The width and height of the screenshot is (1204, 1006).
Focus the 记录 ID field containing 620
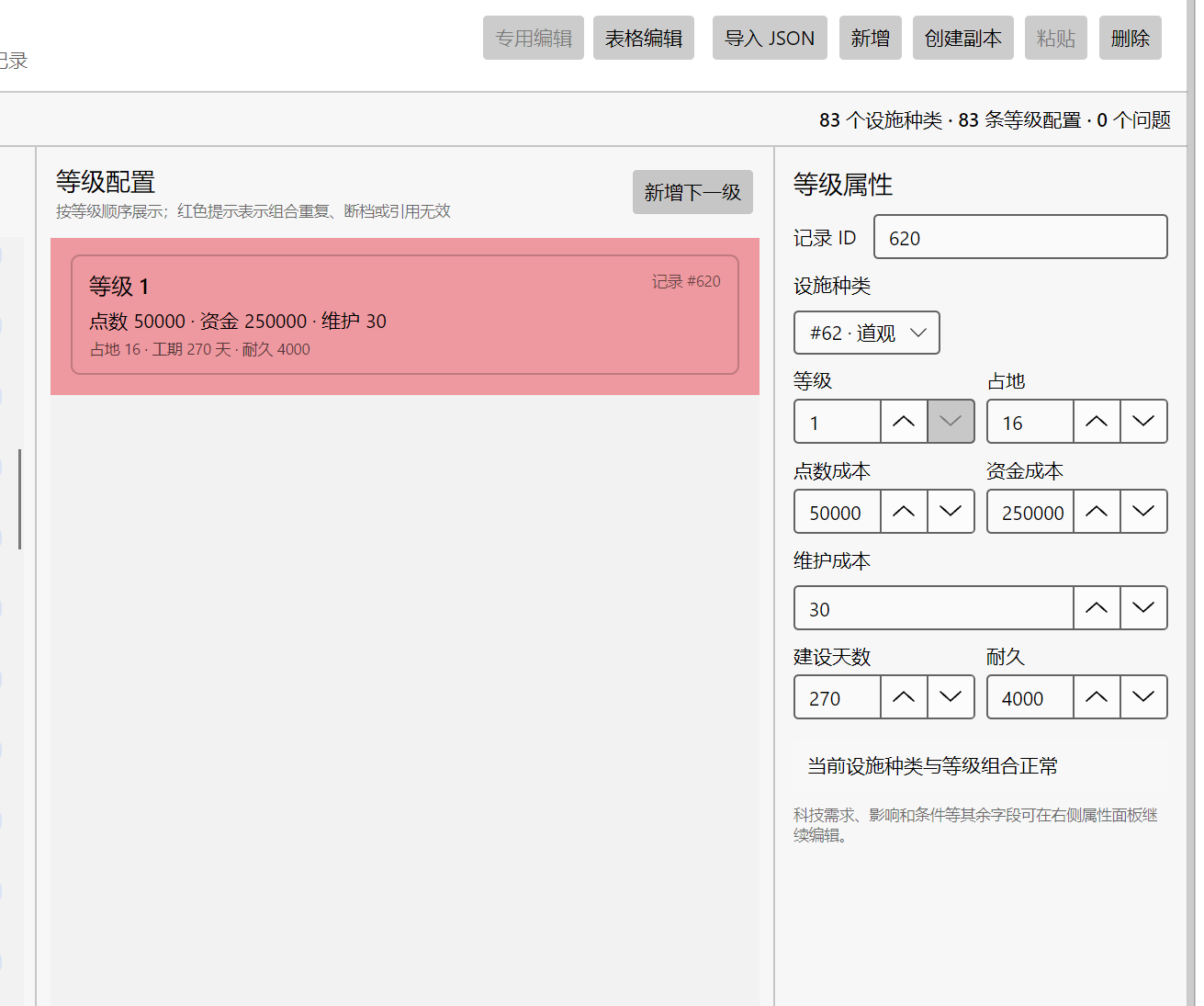pyautogui.click(x=1020, y=237)
